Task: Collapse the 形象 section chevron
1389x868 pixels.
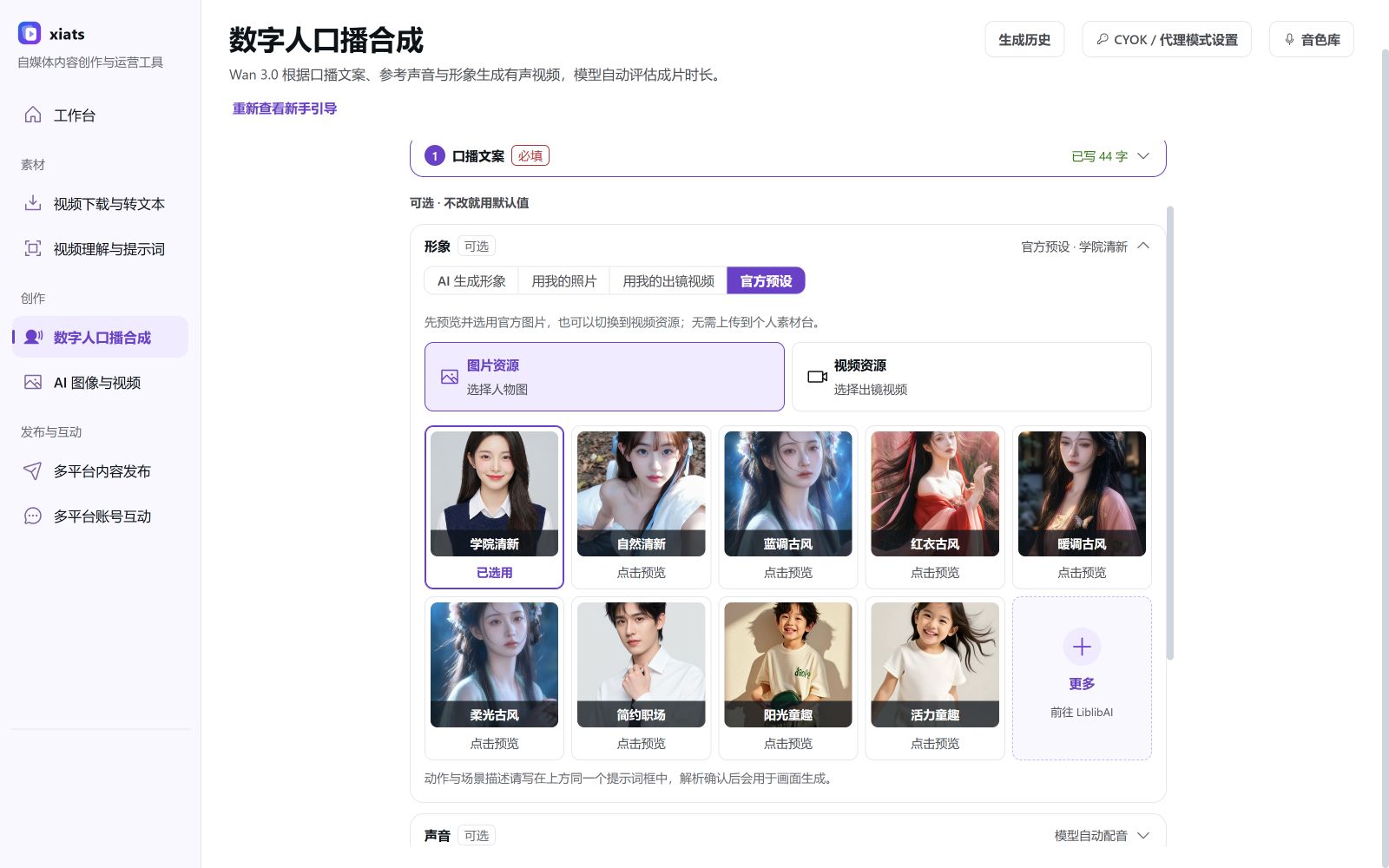Action: click(x=1143, y=246)
